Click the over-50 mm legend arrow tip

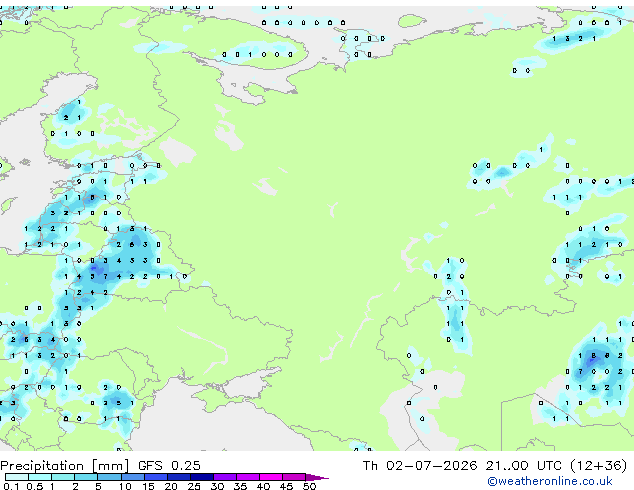tap(317, 477)
